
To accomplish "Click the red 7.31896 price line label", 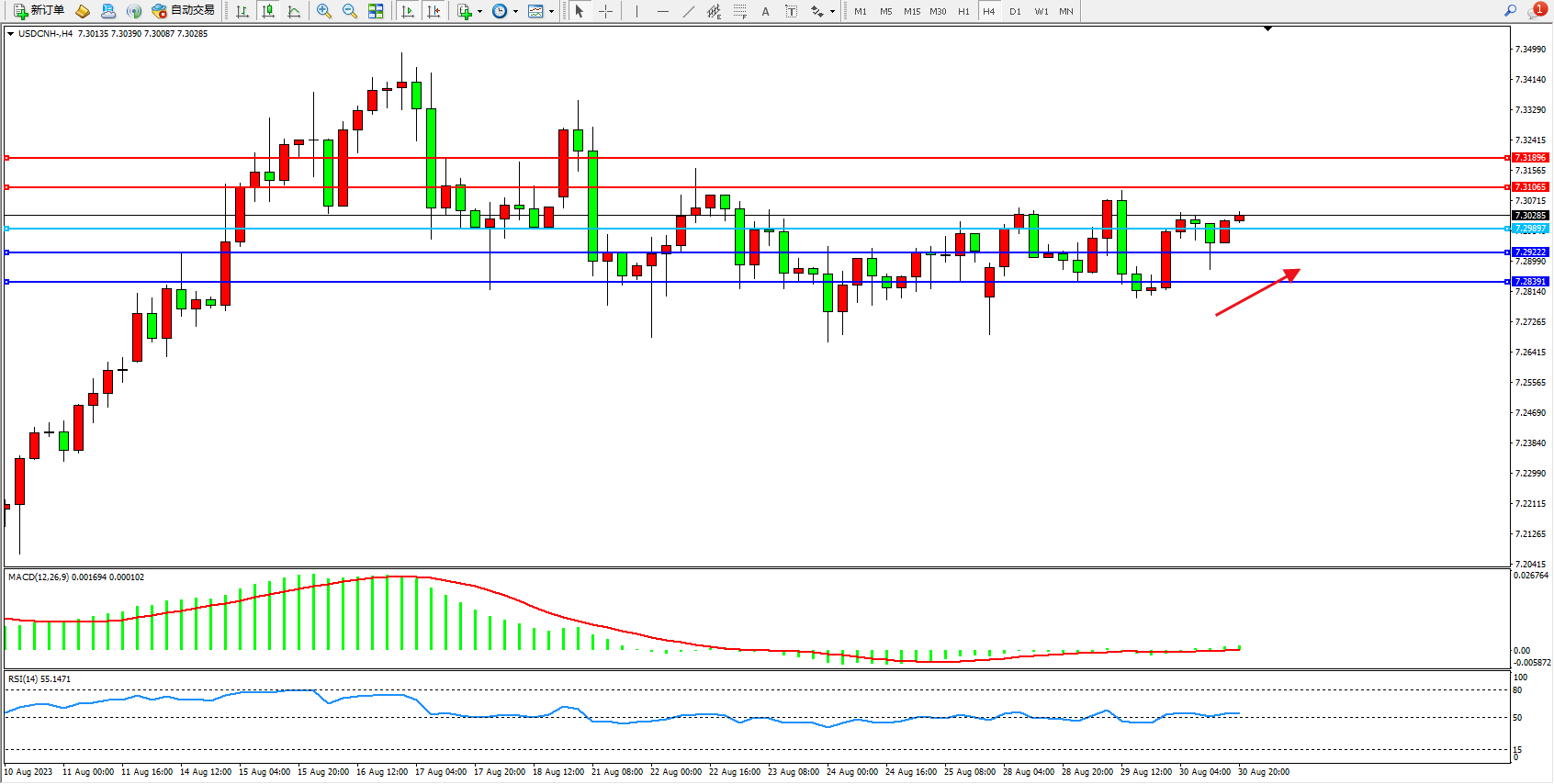I will 1529,158.
